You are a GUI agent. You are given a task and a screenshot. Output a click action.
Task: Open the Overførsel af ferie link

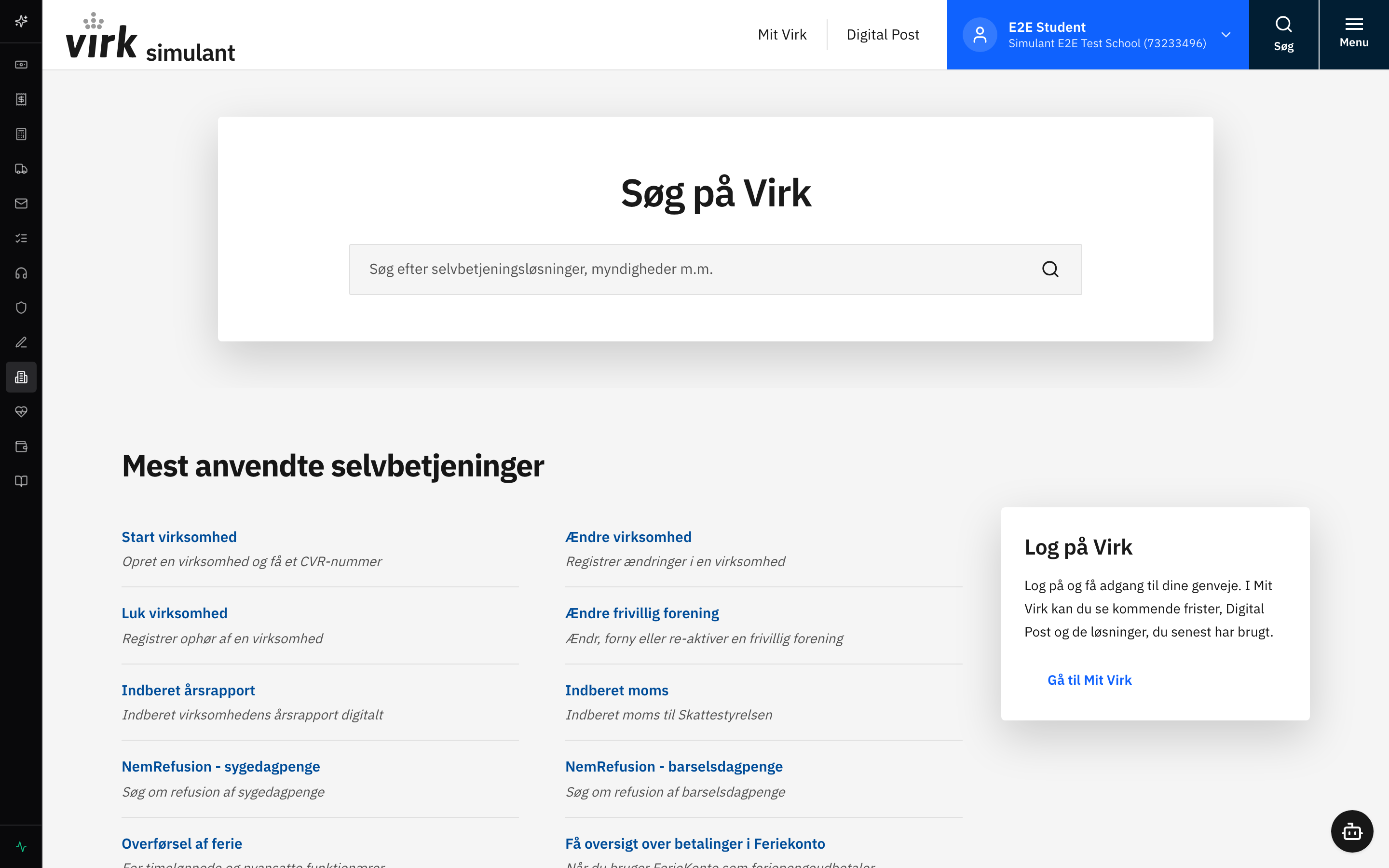pyautogui.click(x=182, y=843)
